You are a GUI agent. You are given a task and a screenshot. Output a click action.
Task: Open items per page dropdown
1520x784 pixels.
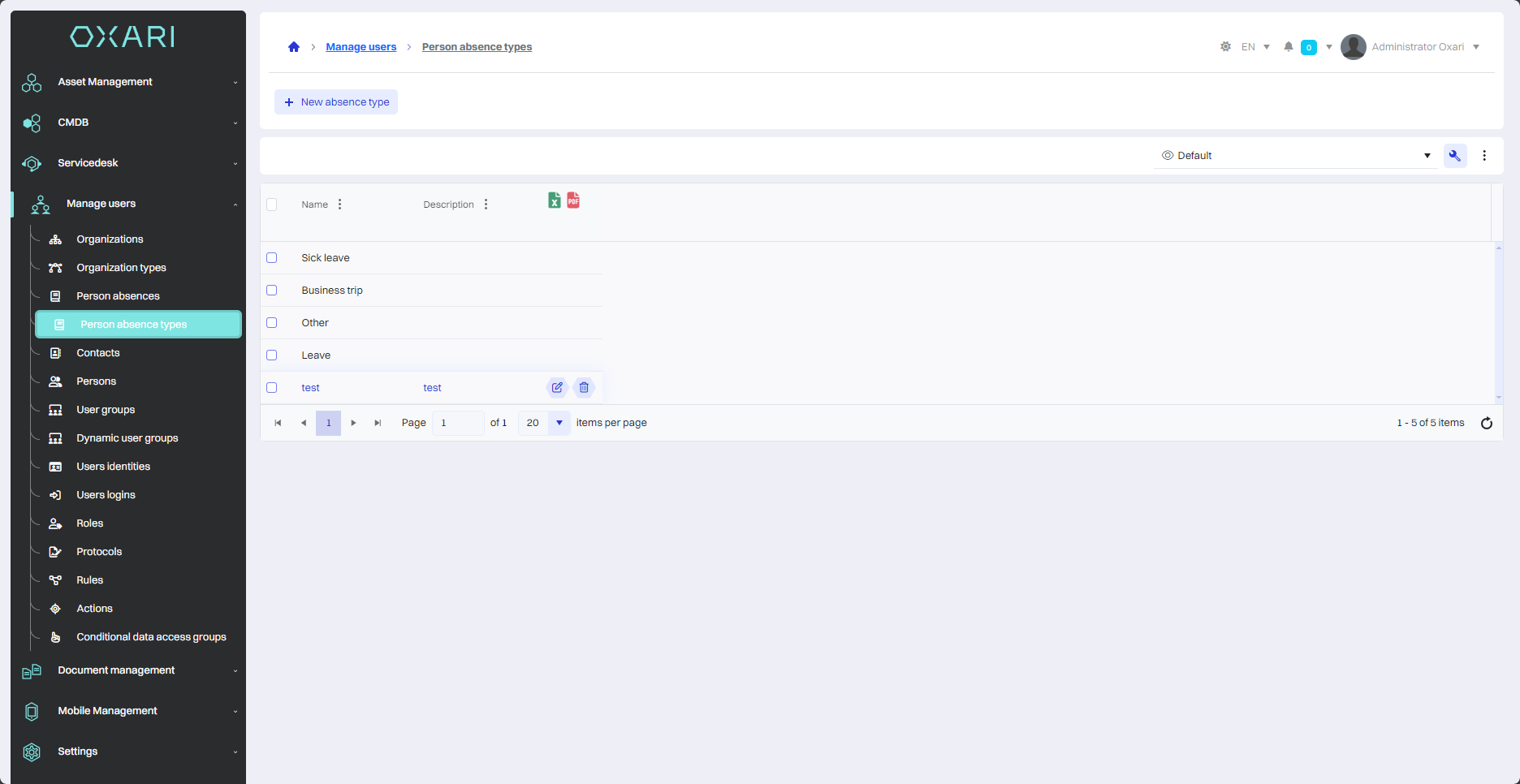(559, 423)
